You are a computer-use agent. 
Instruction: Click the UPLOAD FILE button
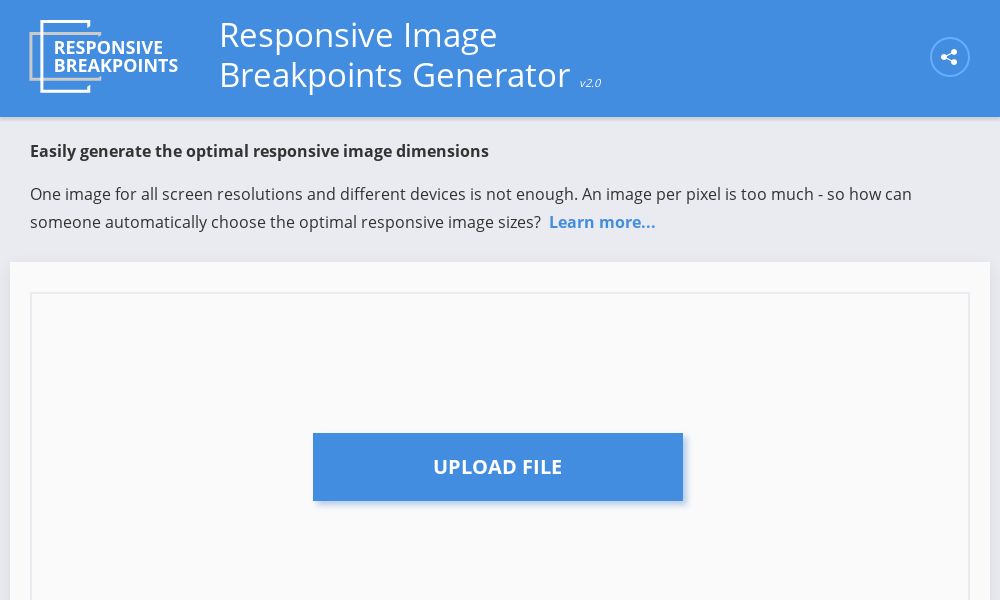497,466
